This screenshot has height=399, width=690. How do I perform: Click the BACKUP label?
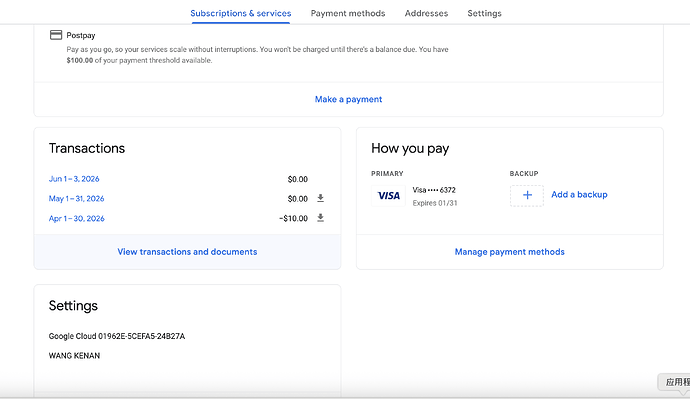(524, 174)
